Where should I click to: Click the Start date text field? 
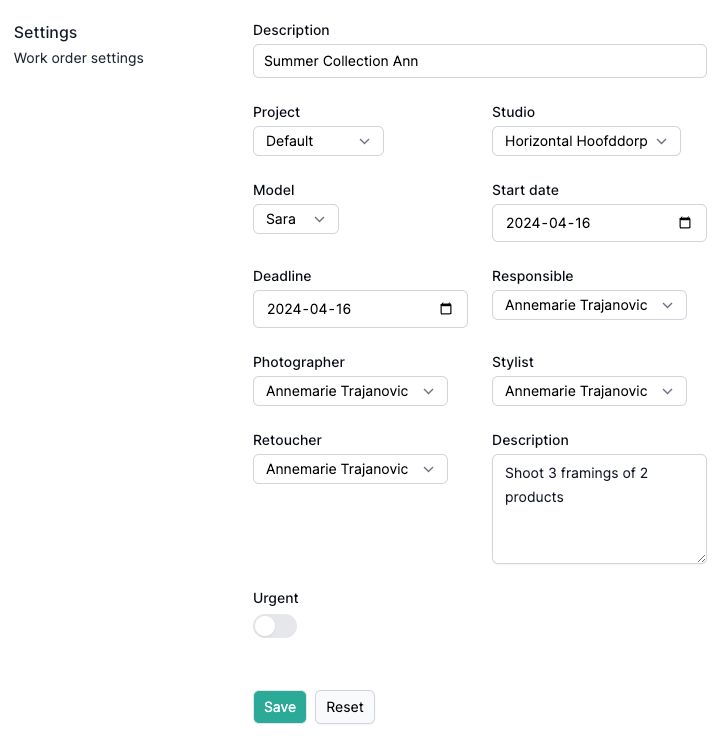[599, 223]
